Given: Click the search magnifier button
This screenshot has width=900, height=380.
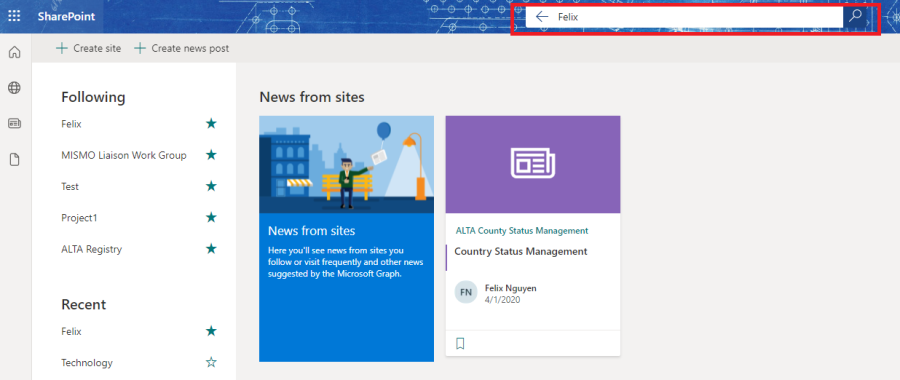Looking at the screenshot, I should pos(855,16).
